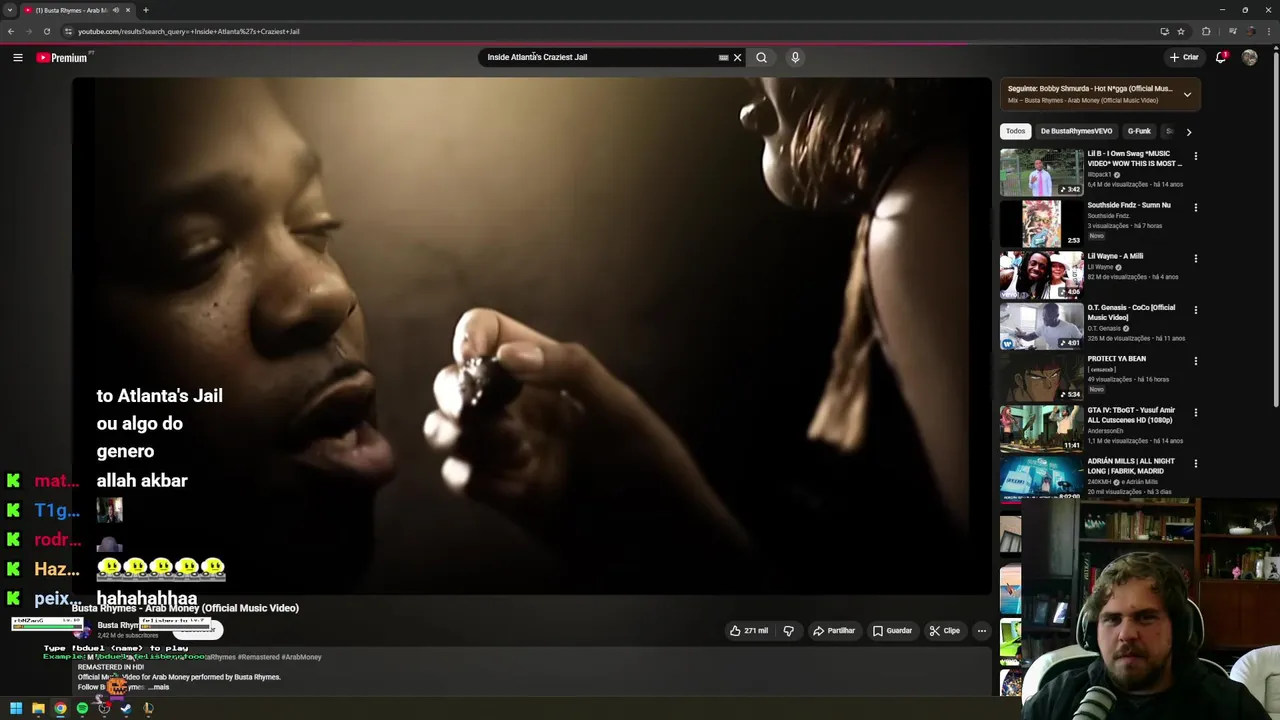
Task: Click the Partilhar share button
Action: 834,631
